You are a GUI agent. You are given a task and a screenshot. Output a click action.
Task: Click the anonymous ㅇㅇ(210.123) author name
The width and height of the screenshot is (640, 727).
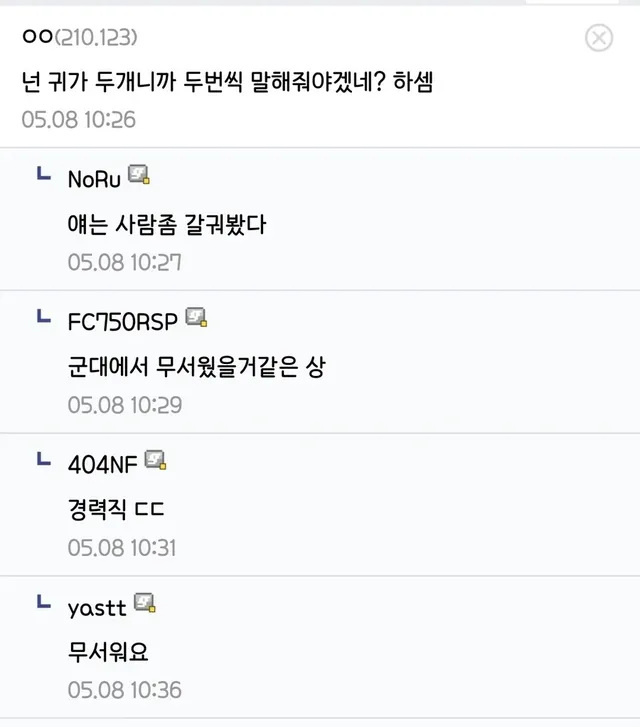(80, 38)
